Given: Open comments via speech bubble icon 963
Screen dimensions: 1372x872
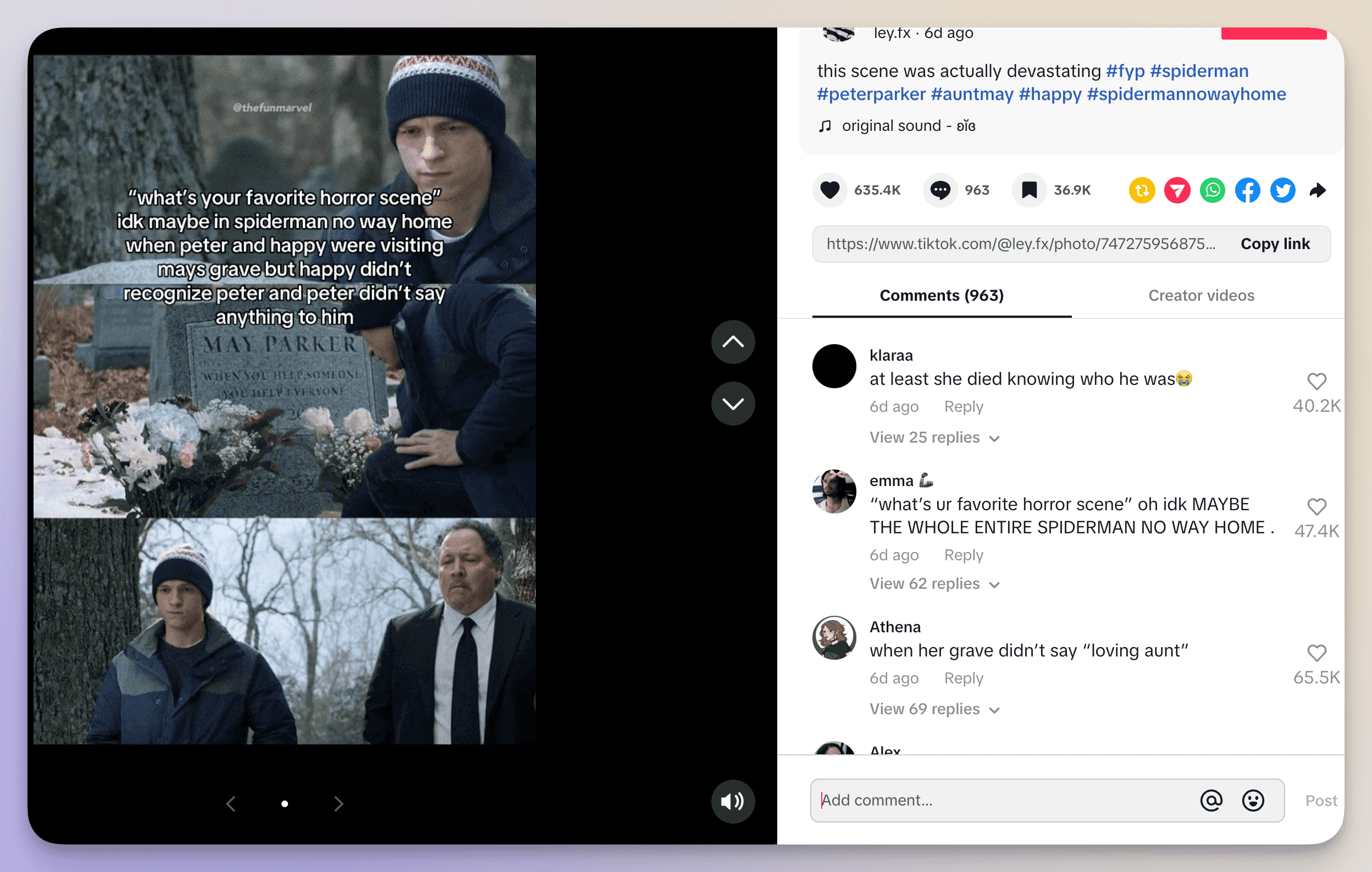Looking at the screenshot, I should 940,190.
